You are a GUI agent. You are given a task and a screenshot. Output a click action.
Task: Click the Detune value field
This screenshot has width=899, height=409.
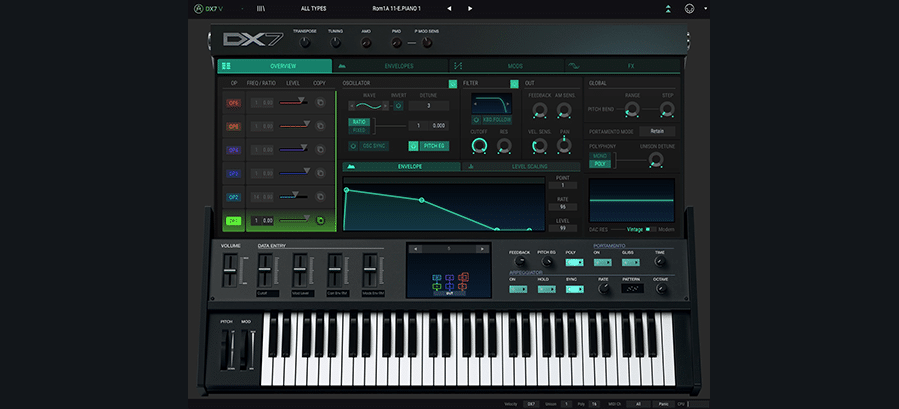coord(429,106)
